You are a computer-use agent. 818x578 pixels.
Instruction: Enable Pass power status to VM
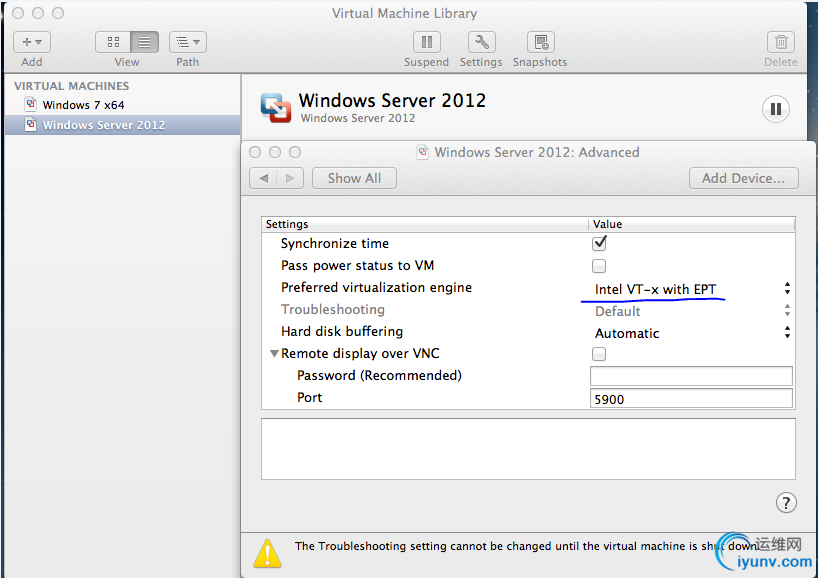[599, 266]
